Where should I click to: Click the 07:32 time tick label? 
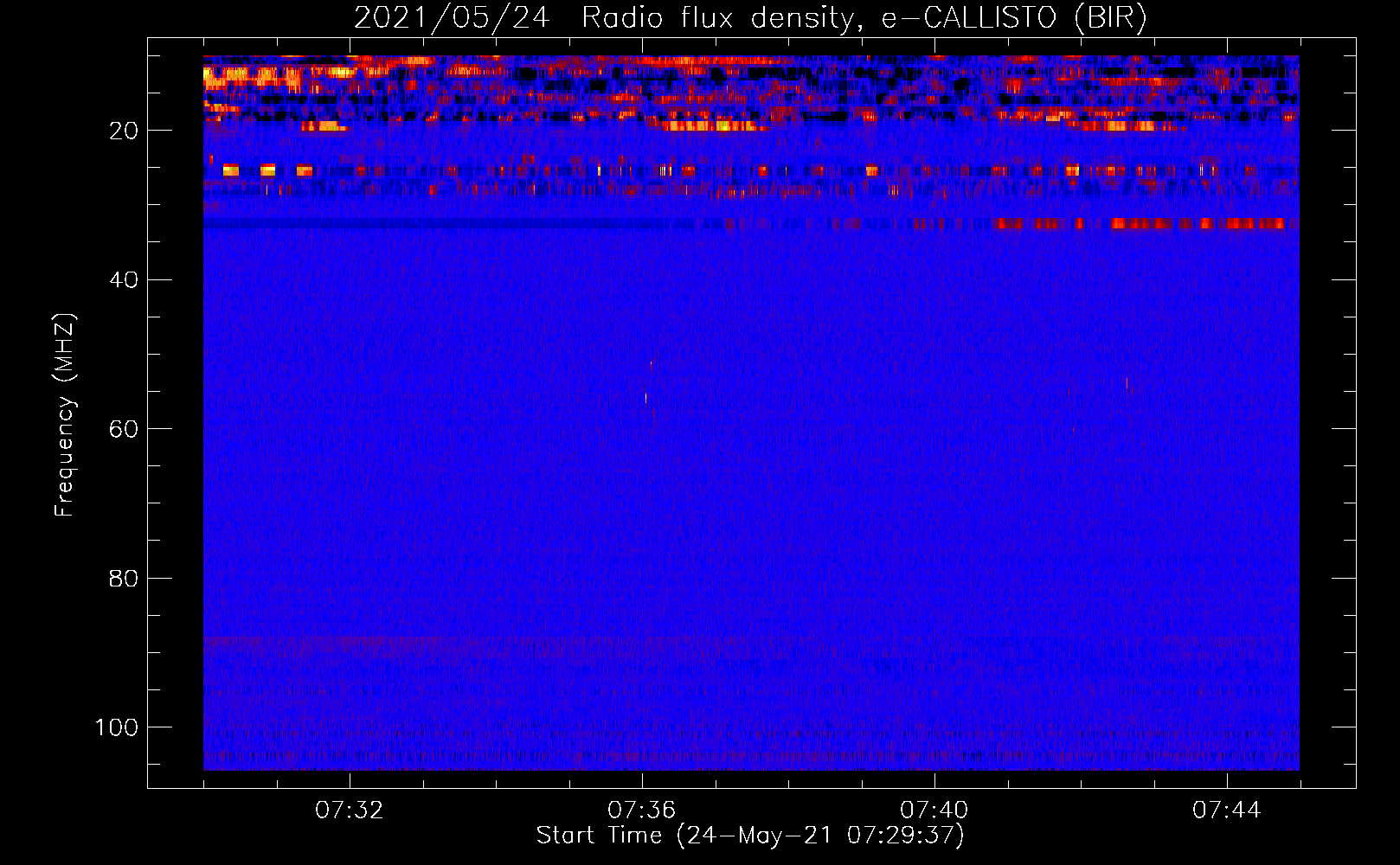[x=350, y=810]
